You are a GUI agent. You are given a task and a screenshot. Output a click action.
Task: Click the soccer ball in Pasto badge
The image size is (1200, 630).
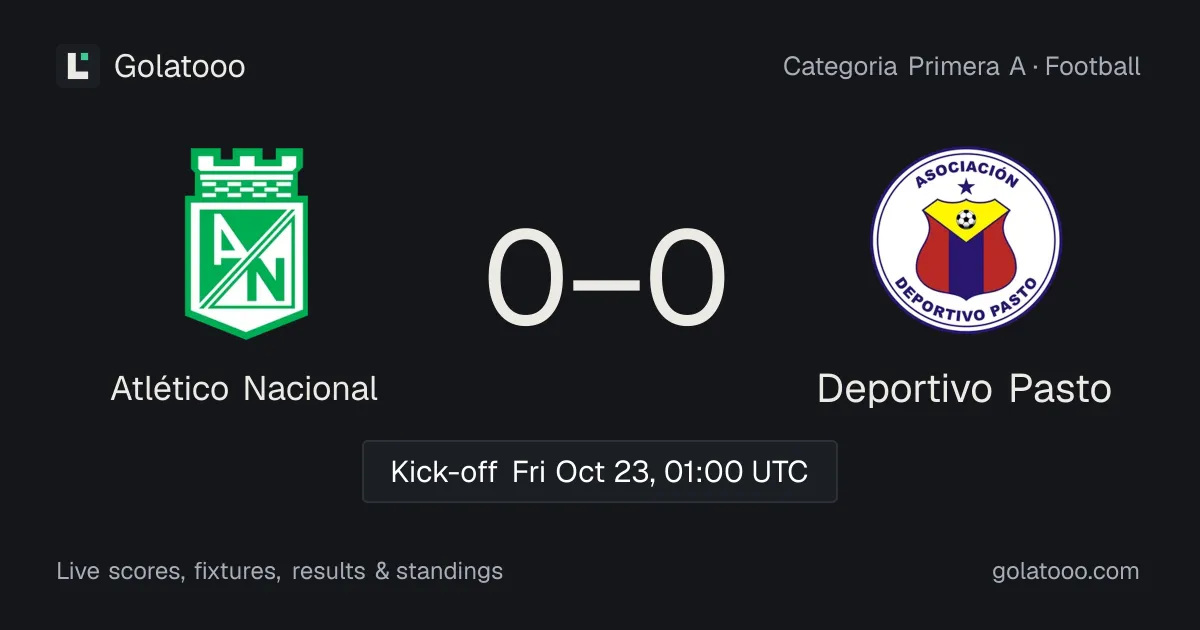point(965,218)
